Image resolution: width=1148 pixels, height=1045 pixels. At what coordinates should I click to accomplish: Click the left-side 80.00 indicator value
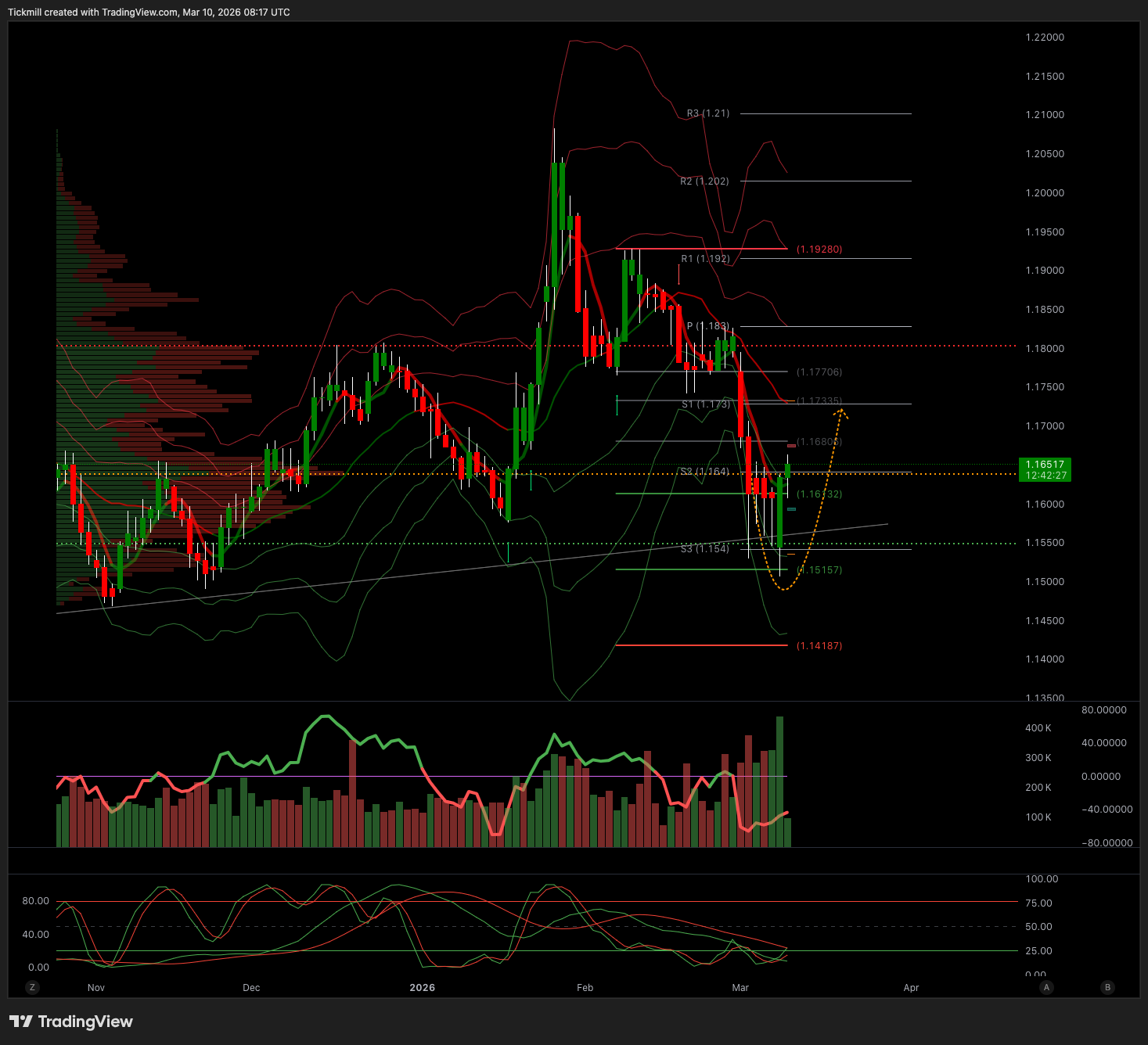[36, 901]
